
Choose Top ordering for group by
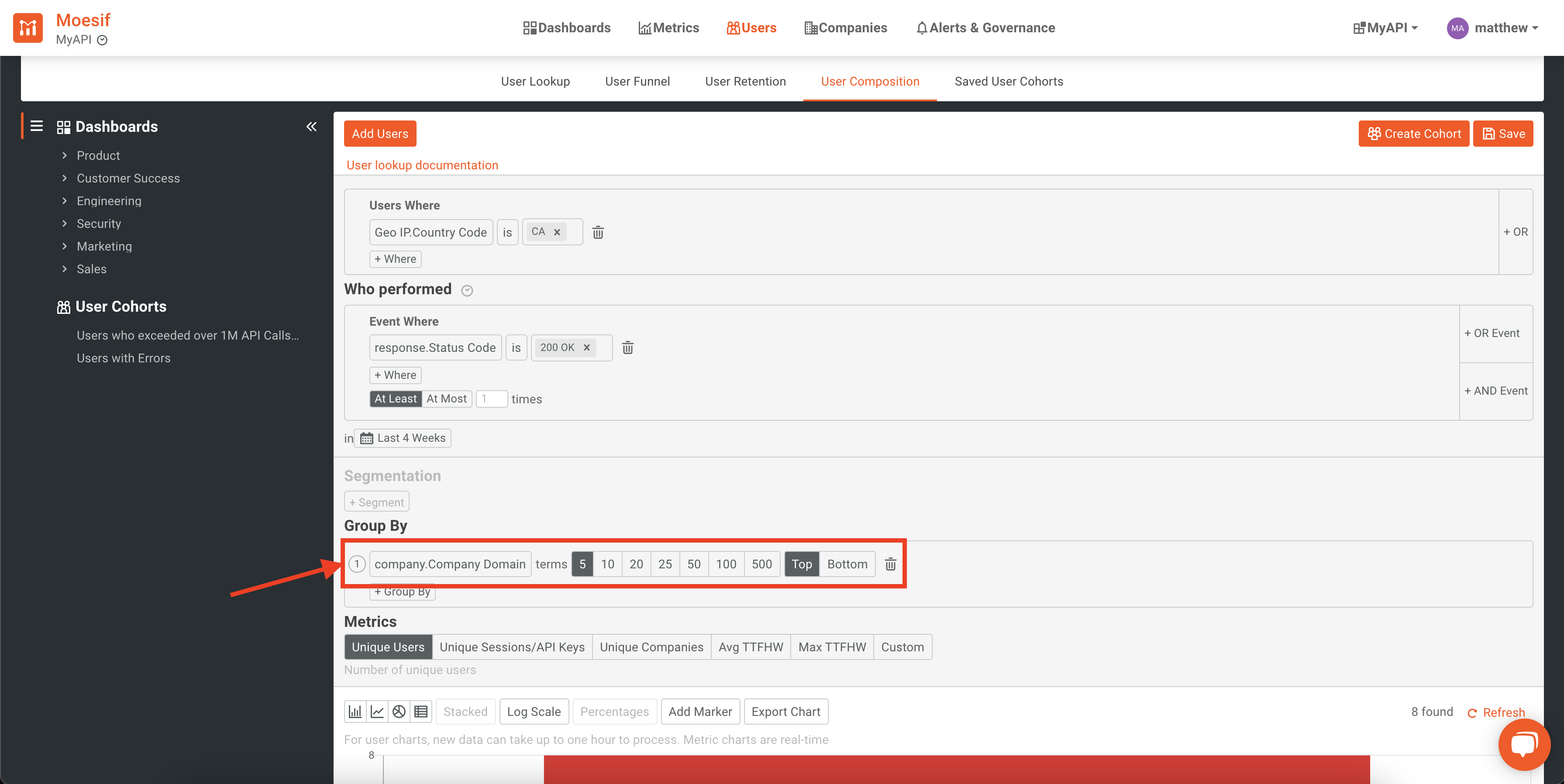[x=801, y=564]
